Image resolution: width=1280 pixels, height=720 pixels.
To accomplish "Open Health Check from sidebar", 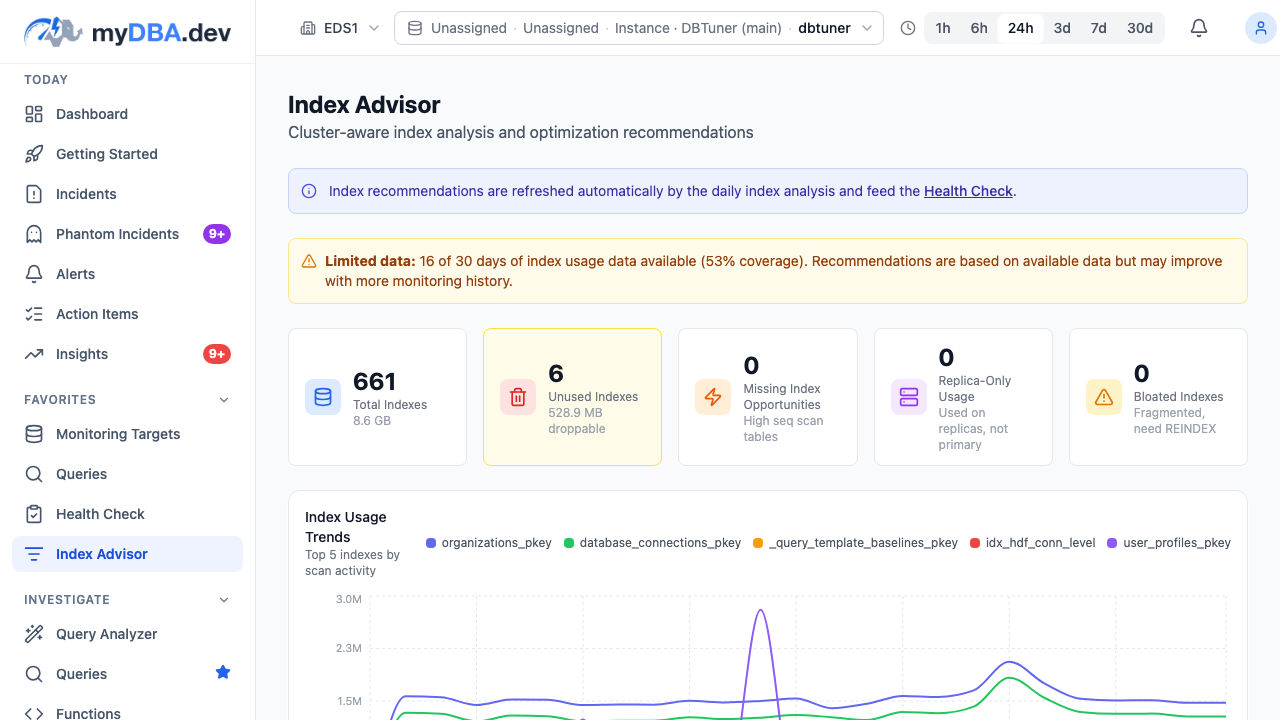I will (127, 514).
